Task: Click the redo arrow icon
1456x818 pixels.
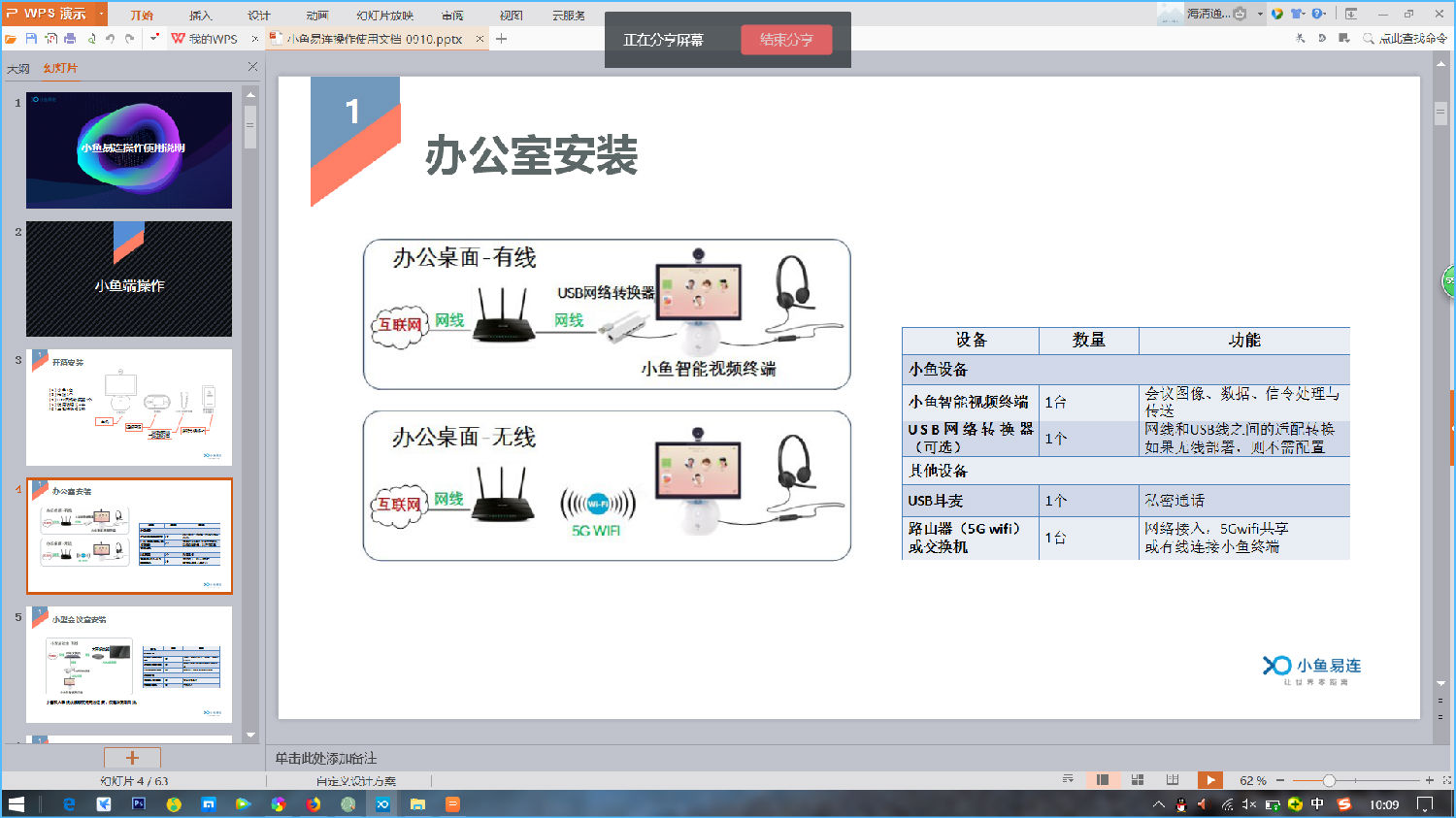Action: click(129, 39)
